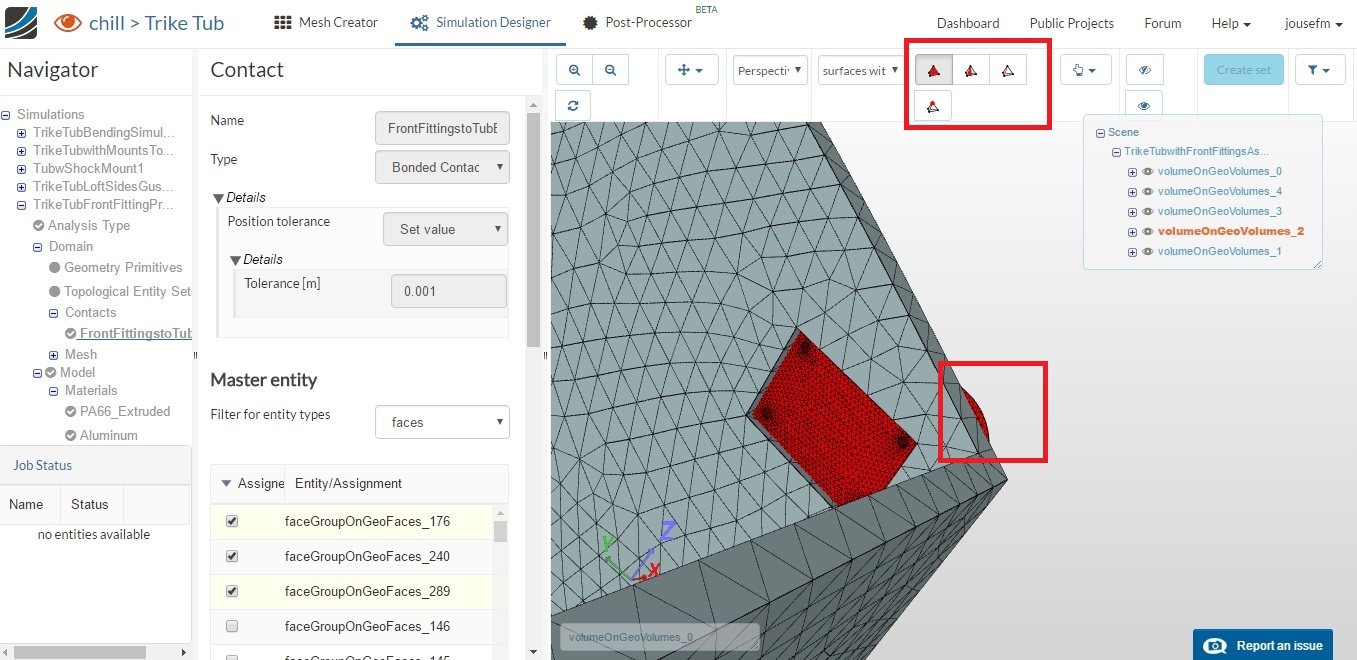The height and width of the screenshot is (660, 1357).
Task: Switch to the Mesh Creator tab
Action: pos(326,22)
